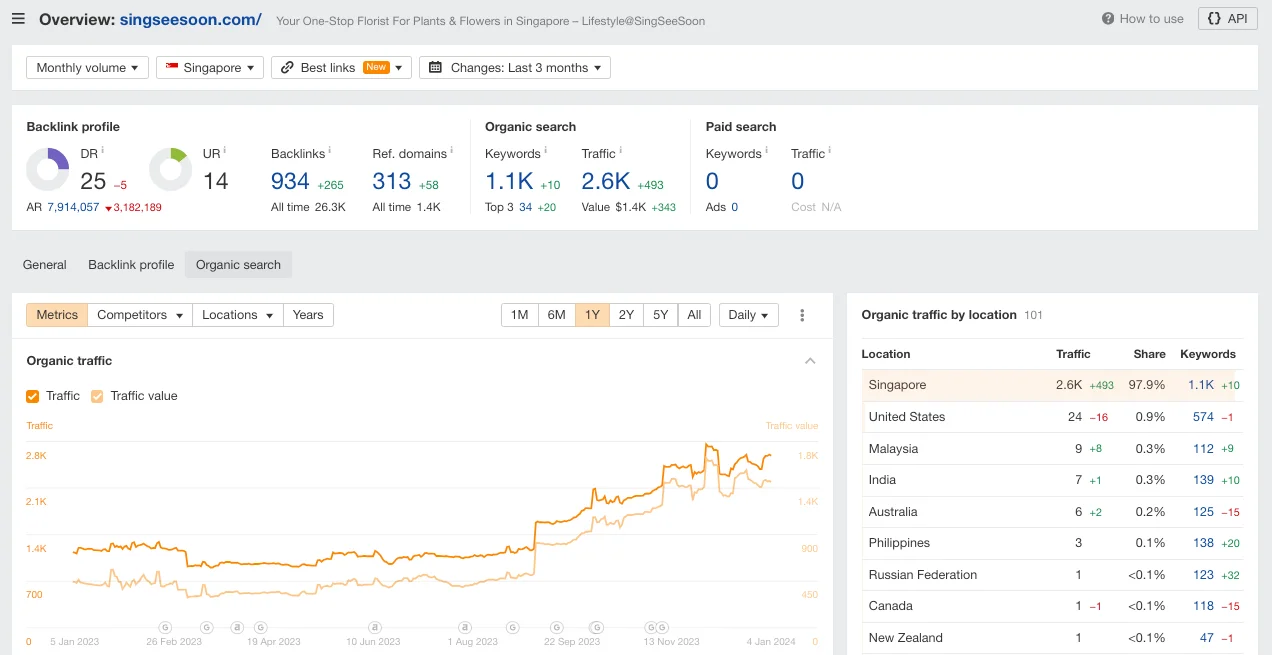The width and height of the screenshot is (1272, 655).
Task: Click the URL Rating donut chart
Action: (x=170, y=170)
